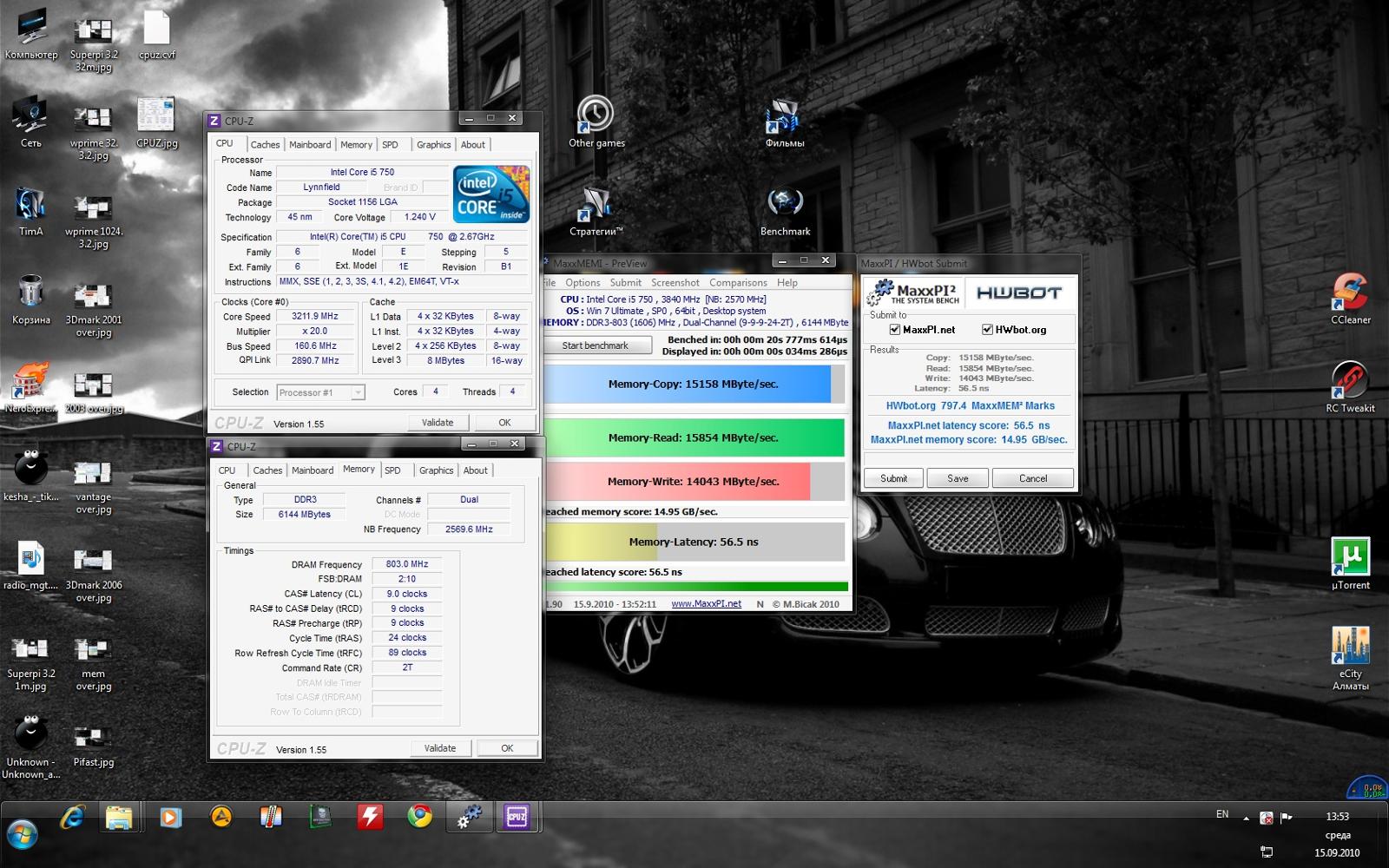This screenshot has height=868, width=1389.
Task: Toggle the HWbot.org submit checkbox
Action: pos(987,330)
